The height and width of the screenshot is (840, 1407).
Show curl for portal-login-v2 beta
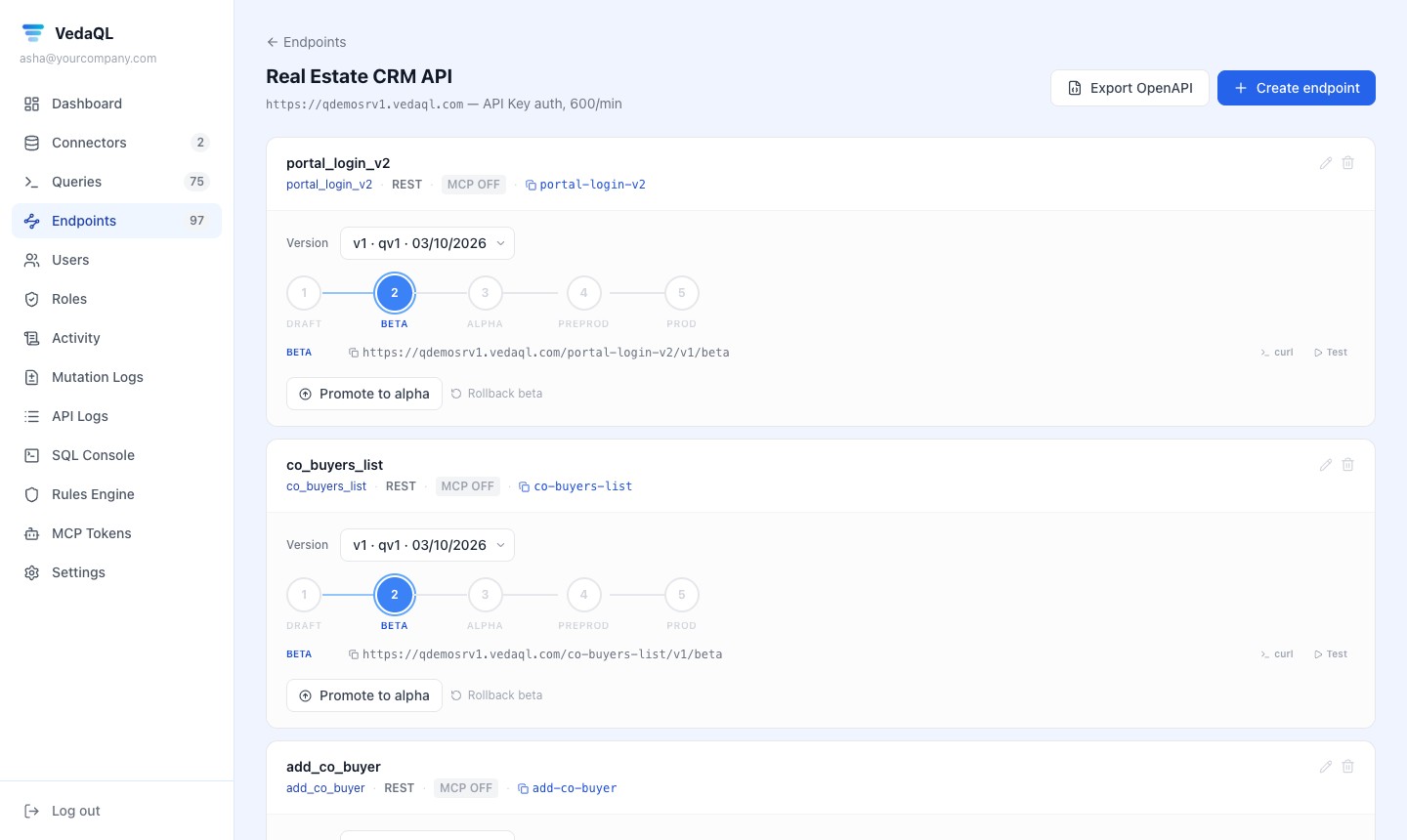pyautogui.click(x=1277, y=353)
